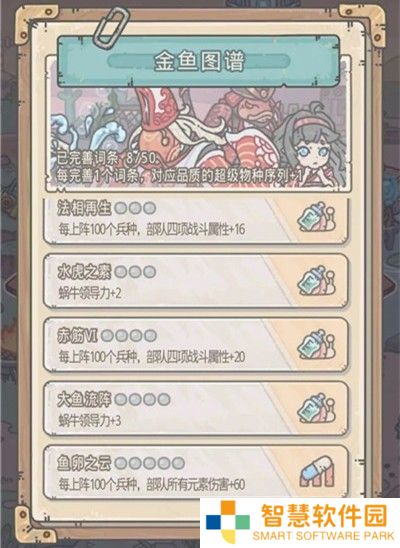Click the paperclip icon atop the panel

point(111,25)
